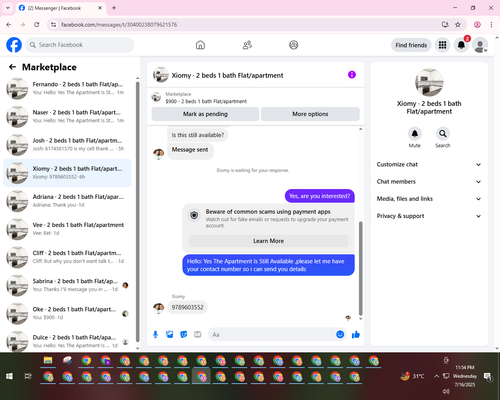
Task: Open the Home icon in the top navigation
Action: [200, 45]
